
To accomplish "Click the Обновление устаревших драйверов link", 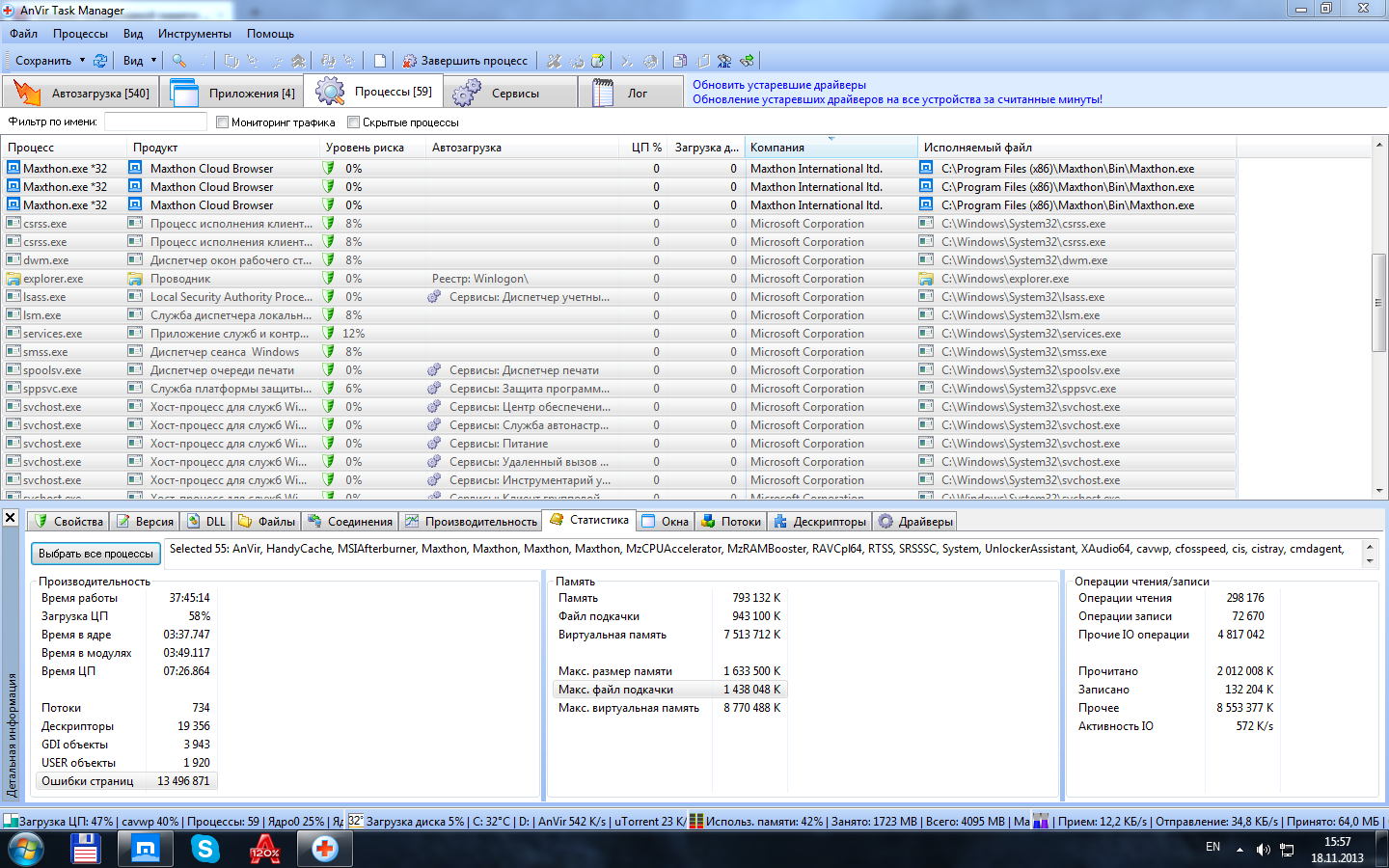I will coord(897,99).
